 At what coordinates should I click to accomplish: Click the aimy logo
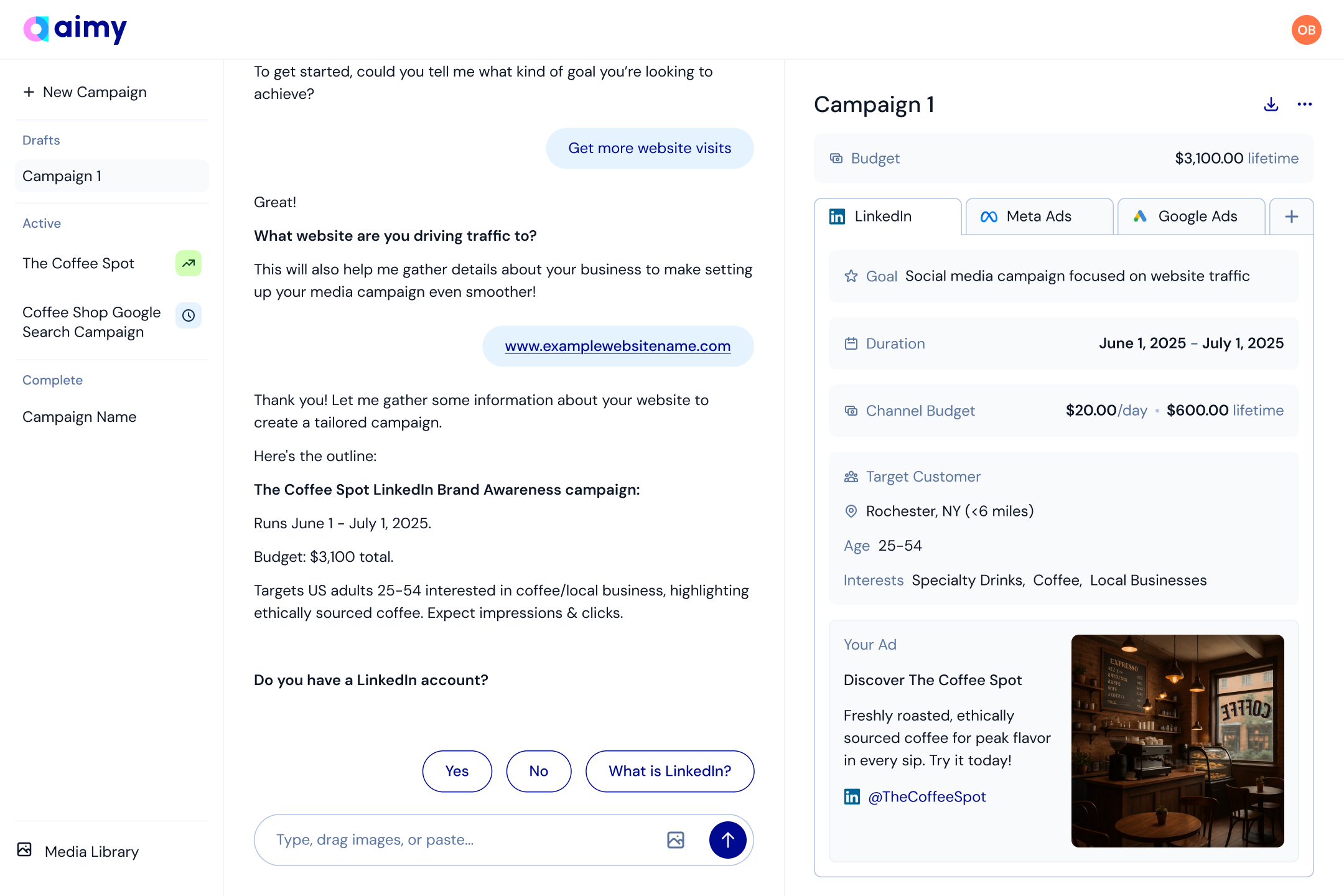click(75, 29)
